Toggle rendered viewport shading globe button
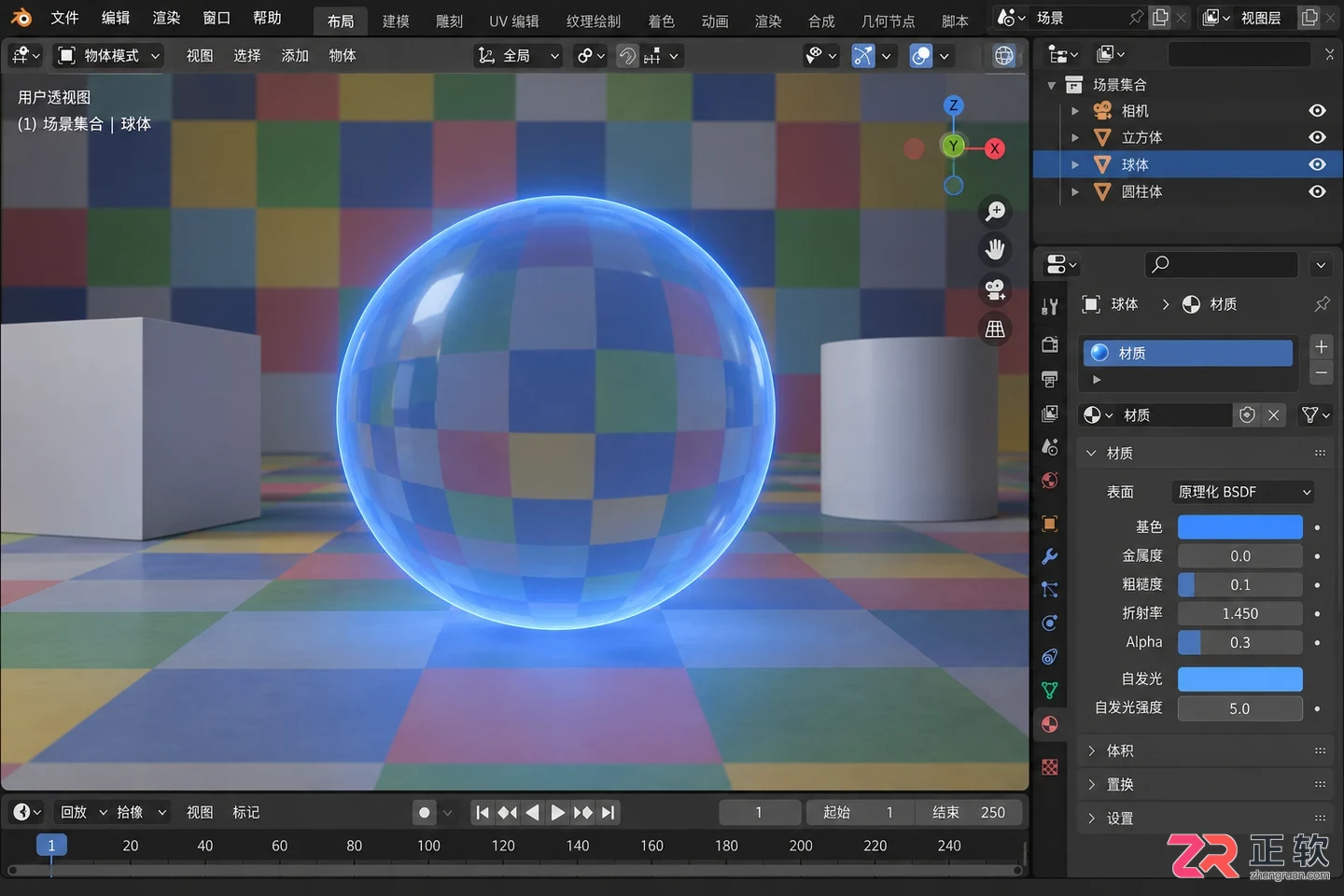1344x896 pixels. click(1004, 56)
